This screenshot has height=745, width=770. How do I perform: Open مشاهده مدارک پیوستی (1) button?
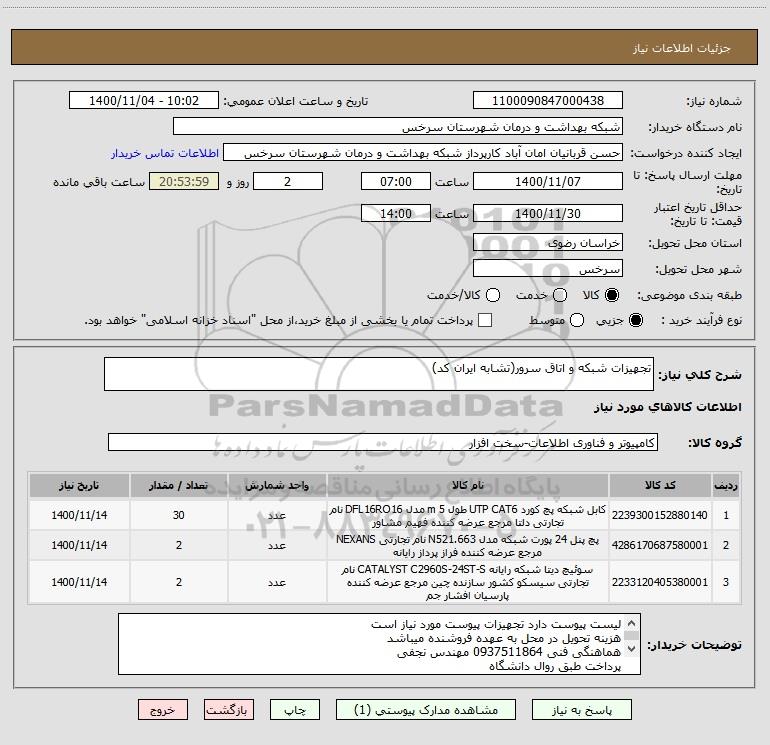pos(426,710)
